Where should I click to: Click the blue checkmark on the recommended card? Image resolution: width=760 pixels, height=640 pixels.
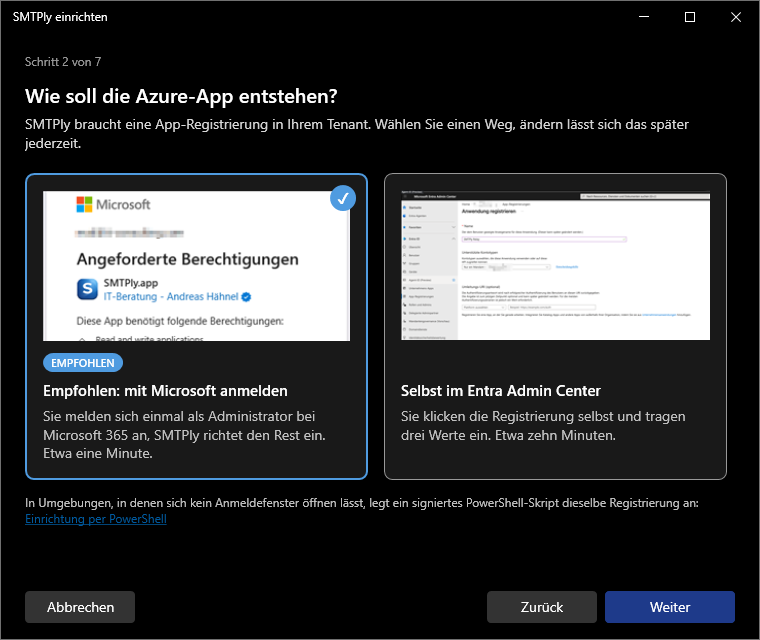tap(343, 198)
